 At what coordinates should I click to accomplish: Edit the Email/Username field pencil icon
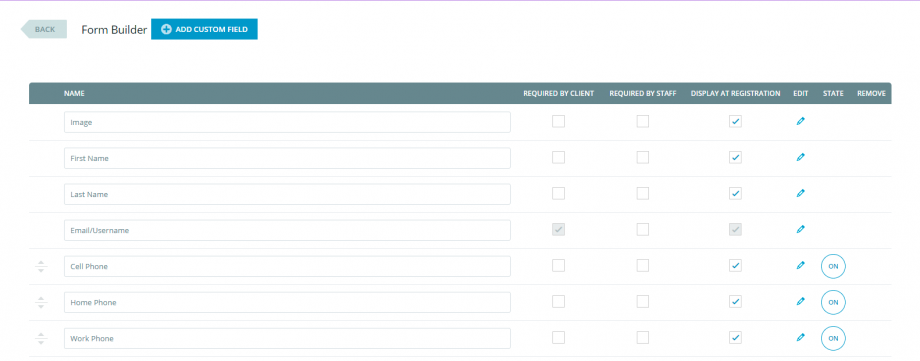click(x=800, y=230)
